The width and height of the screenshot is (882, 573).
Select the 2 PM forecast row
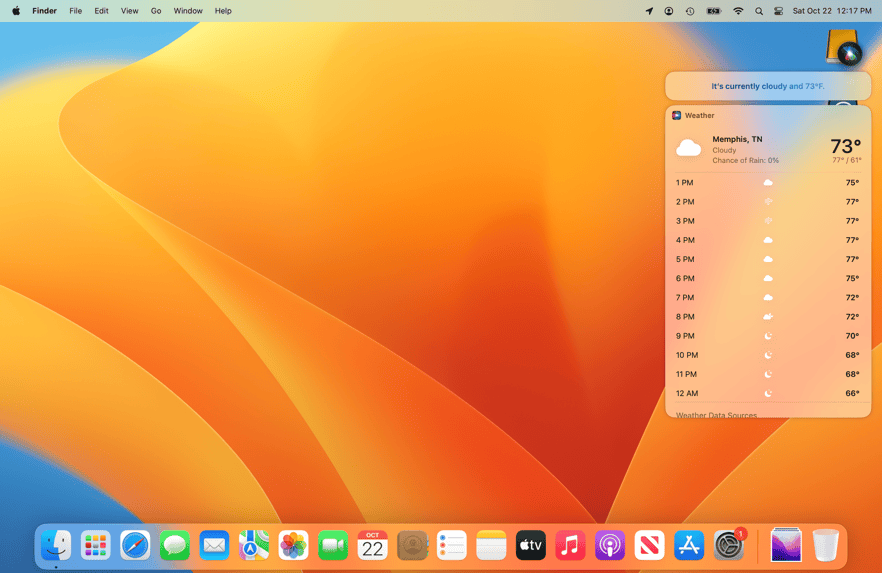[768, 202]
